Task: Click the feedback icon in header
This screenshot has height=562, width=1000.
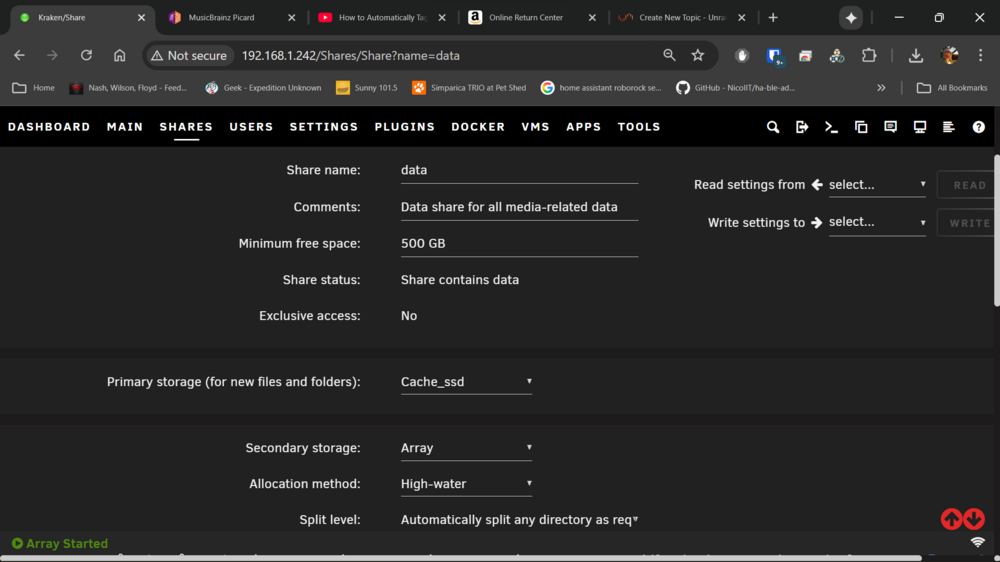Action: [890, 127]
